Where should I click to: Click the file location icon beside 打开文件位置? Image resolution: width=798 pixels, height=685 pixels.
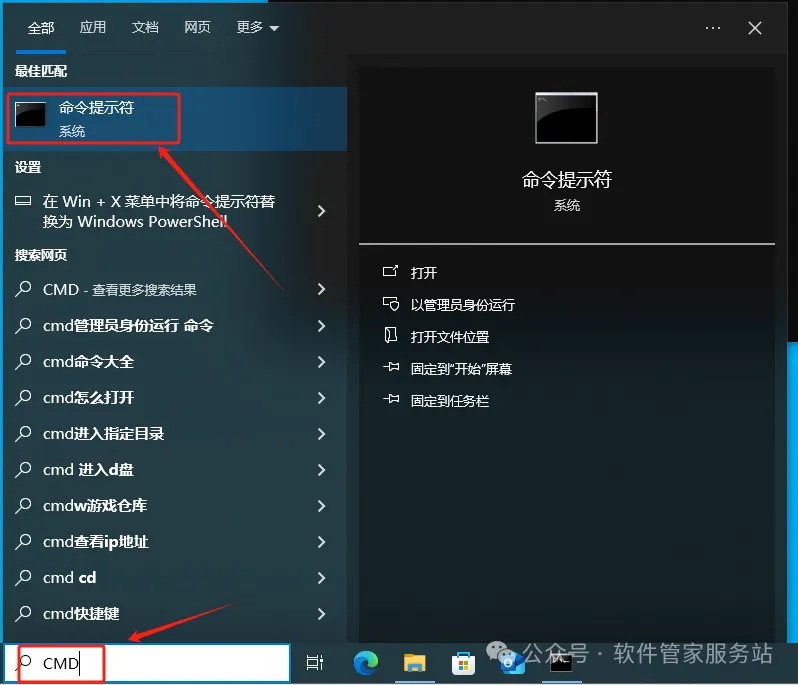pos(390,335)
